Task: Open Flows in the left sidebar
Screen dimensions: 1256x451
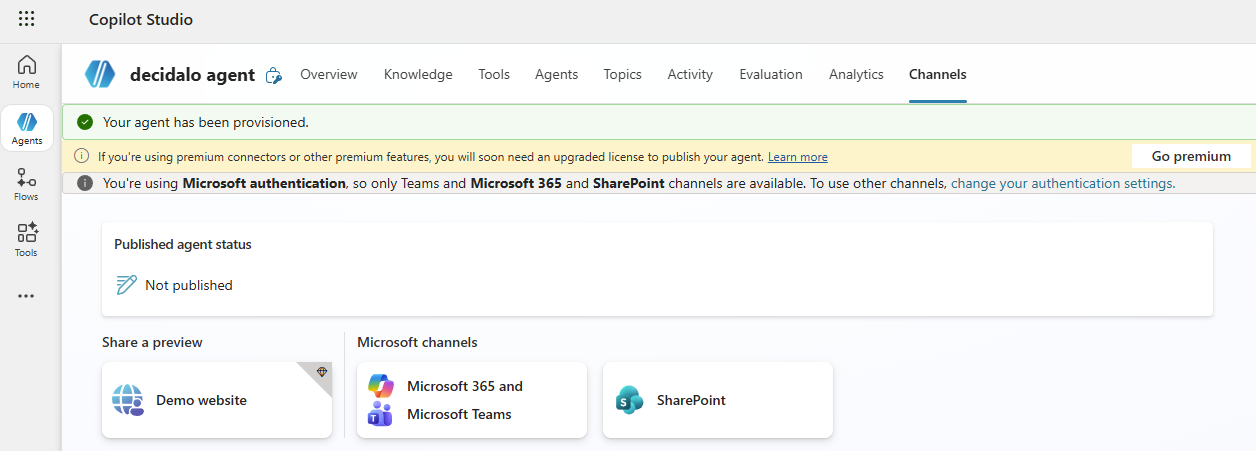Action: pyautogui.click(x=27, y=184)
